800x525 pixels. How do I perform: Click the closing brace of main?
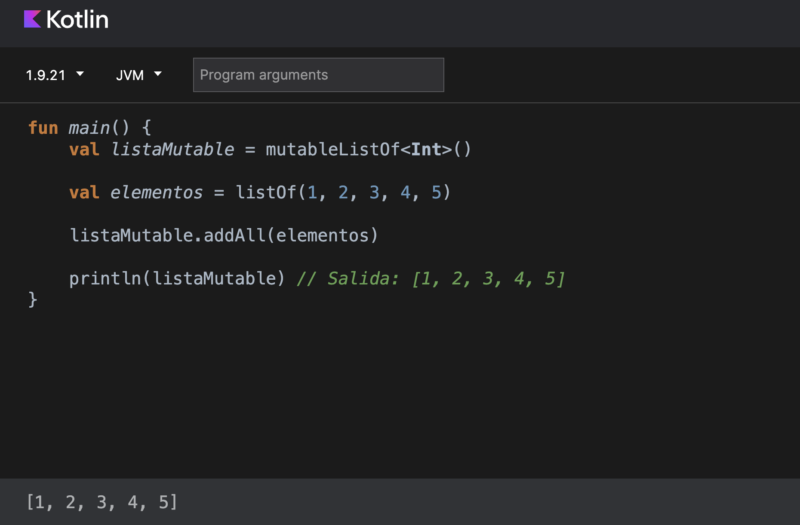[33, 299]
